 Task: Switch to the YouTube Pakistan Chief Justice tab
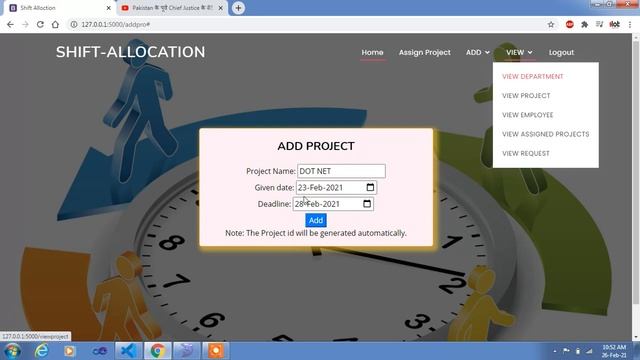pyautogui.click(x=172, y=8)
